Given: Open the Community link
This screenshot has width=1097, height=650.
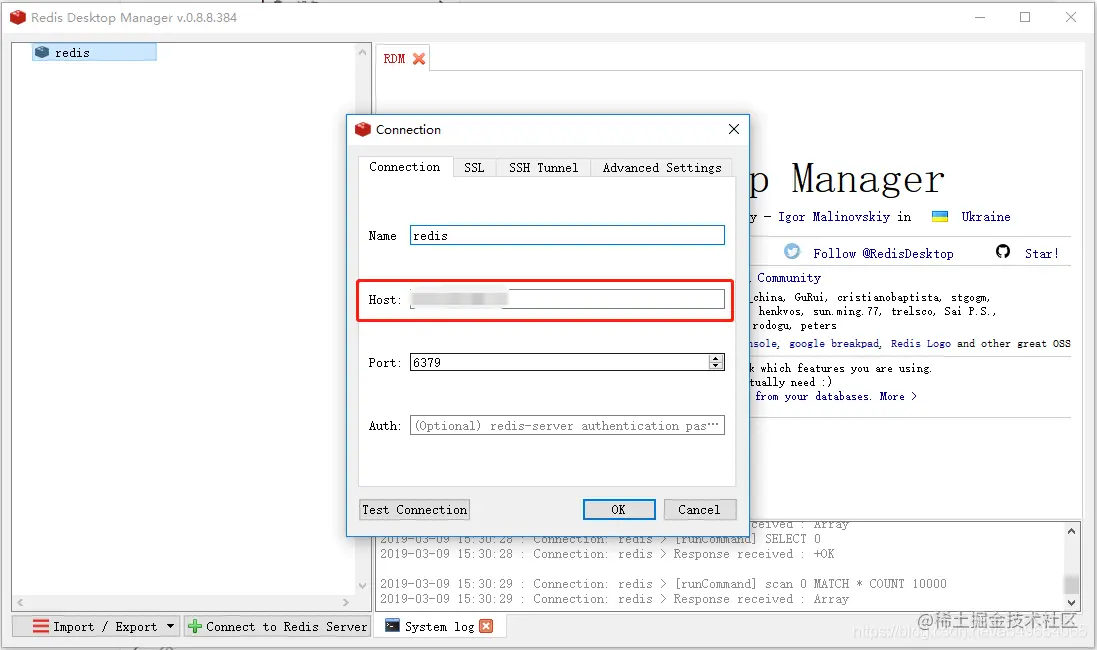Looking at the screenshot, I should coord(788,278).
